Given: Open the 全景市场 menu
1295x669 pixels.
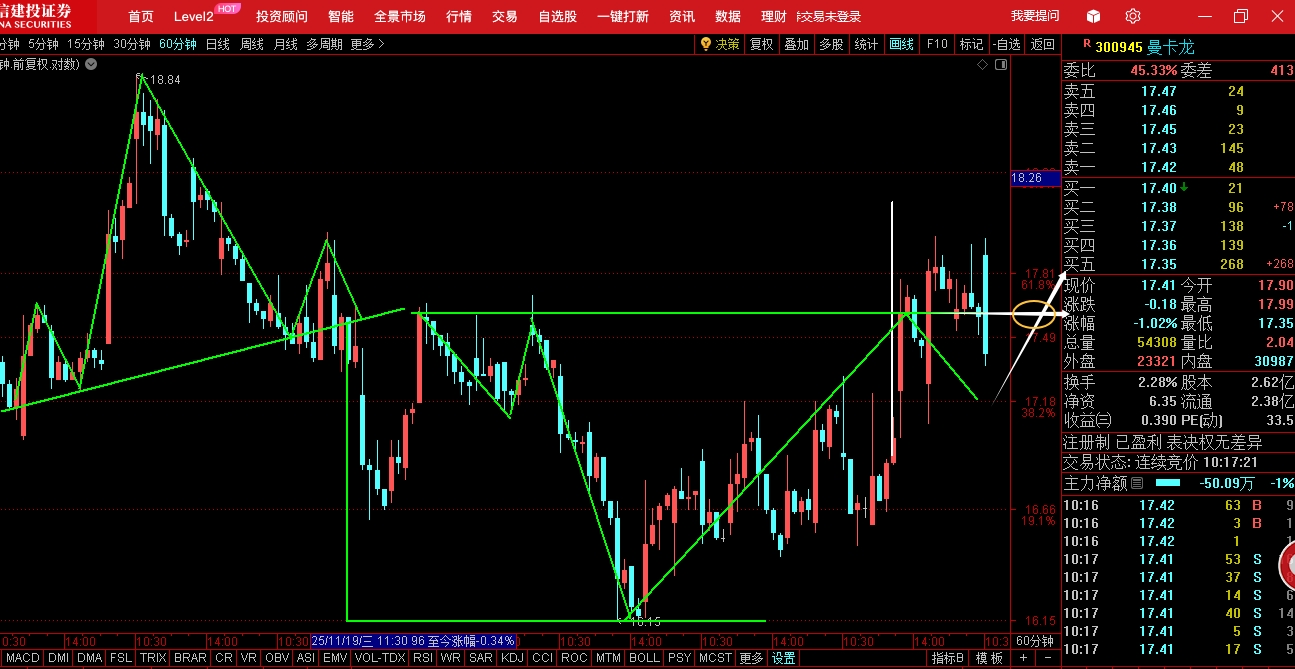Looking at the screenshot, I should coord(400,16).
